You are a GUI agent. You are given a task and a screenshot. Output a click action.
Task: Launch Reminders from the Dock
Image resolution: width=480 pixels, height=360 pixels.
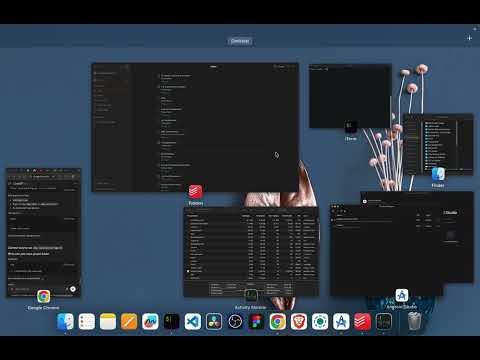pos(87,322)
